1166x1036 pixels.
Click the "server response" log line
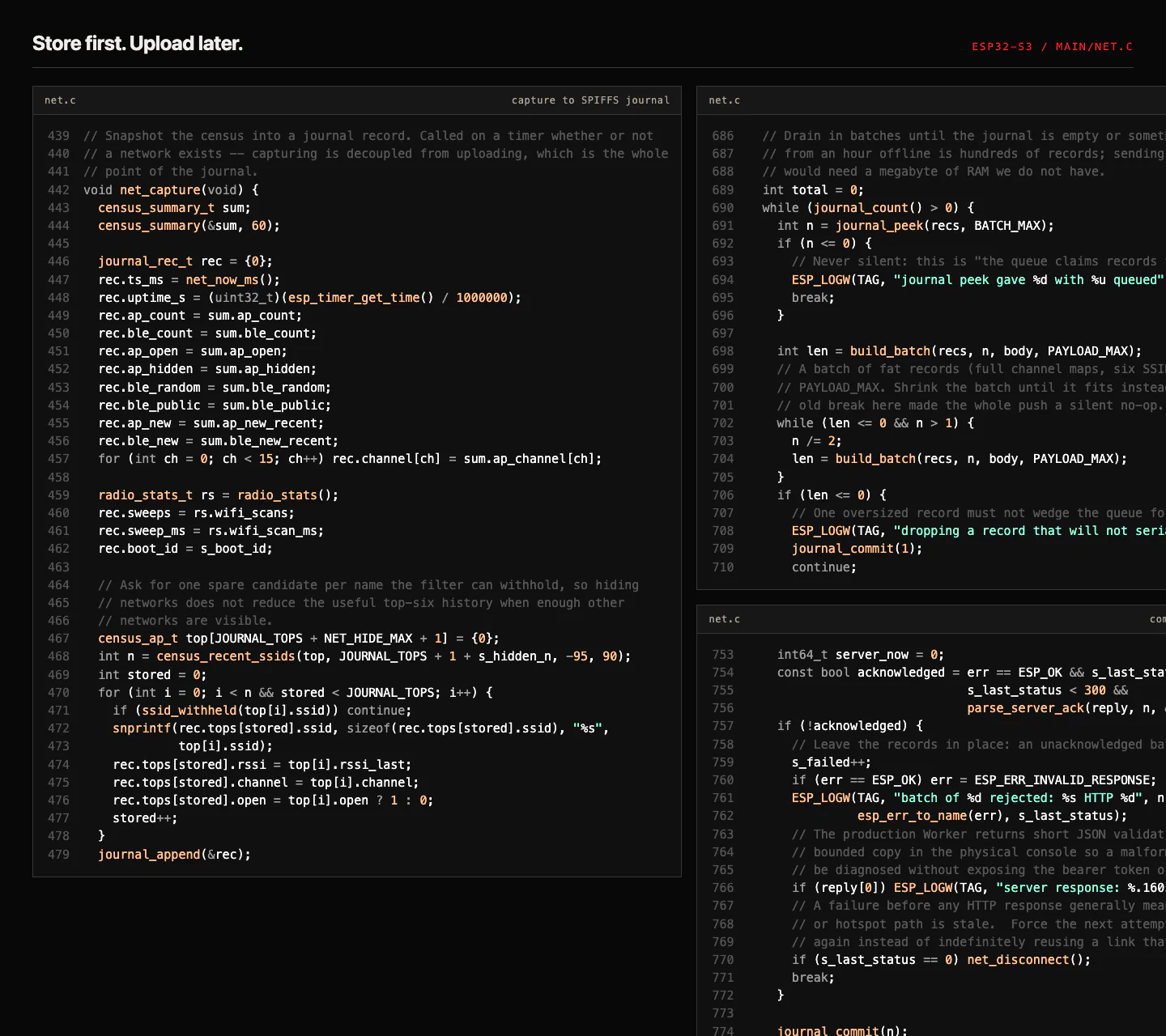pos(978,888)
